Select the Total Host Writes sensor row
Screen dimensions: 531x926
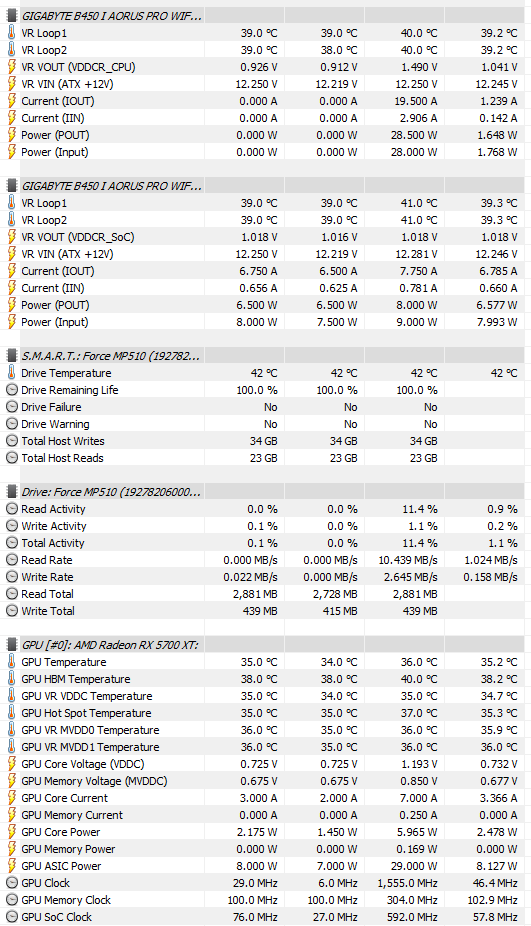[x=265, y=441]
